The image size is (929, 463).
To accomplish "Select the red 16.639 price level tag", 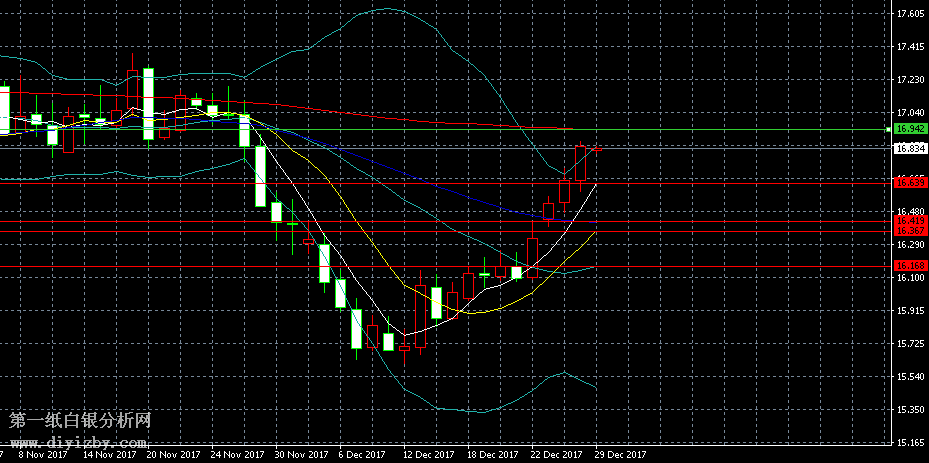I will [x=909, y=182].
